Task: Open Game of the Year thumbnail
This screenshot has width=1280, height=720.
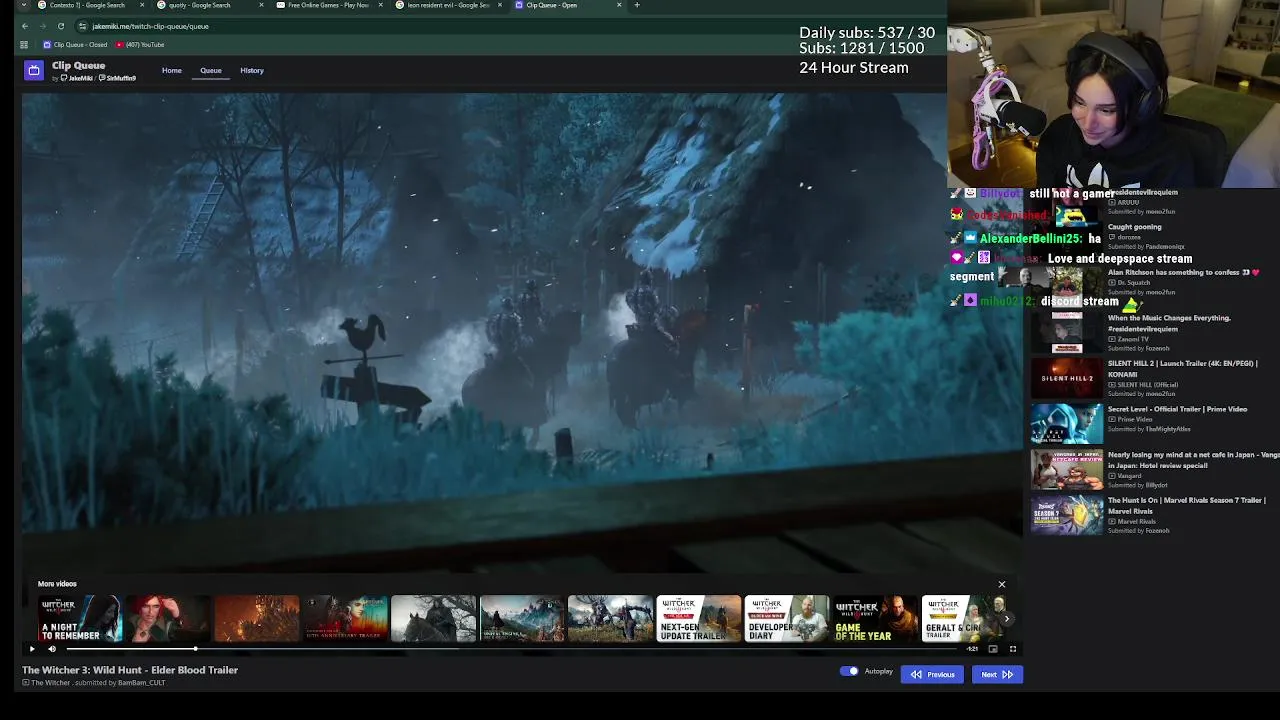Action: coord(875,619)
